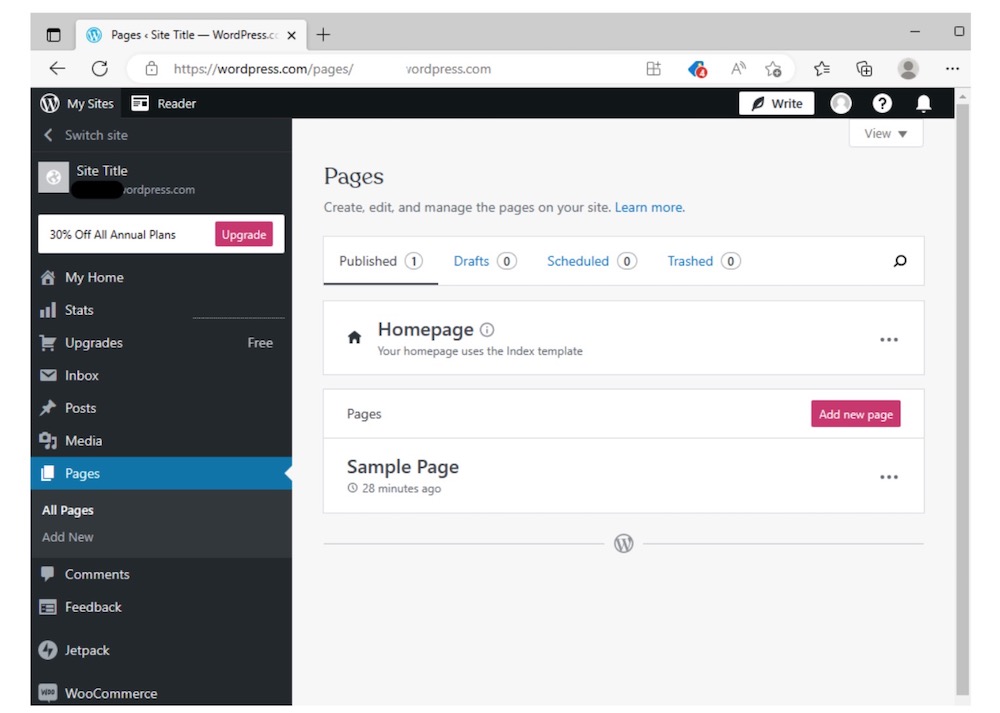Image resolution: width=1000 pixels, height=713 pixels.
Task: Switch to the Drafts tab
Action: point(485,261)
